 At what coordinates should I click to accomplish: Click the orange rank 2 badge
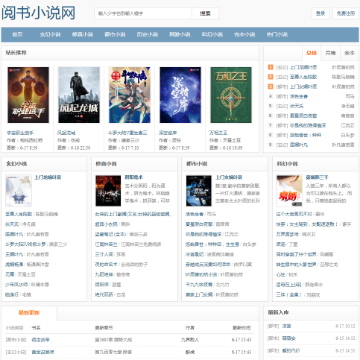coord(271,77)
